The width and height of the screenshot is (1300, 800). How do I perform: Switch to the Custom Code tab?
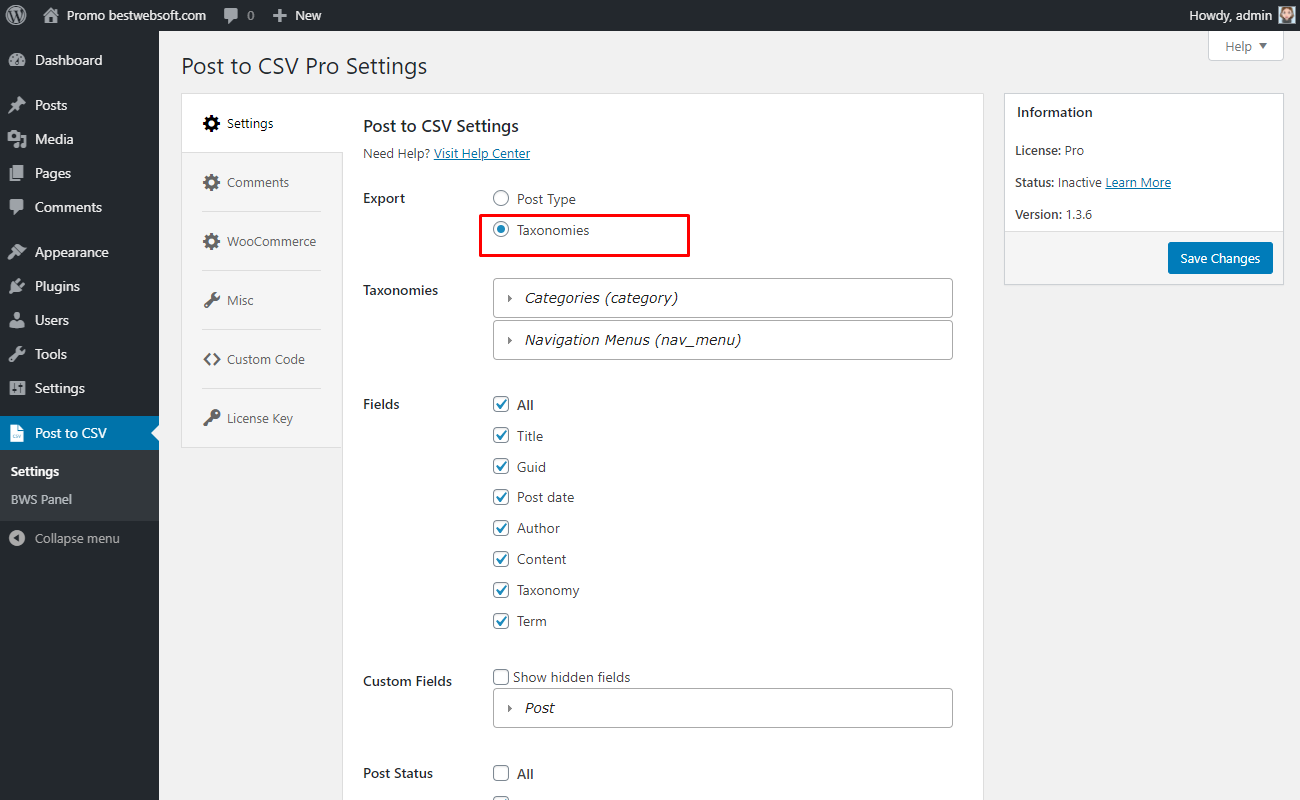pyautogui.click(x=261, y=359)
